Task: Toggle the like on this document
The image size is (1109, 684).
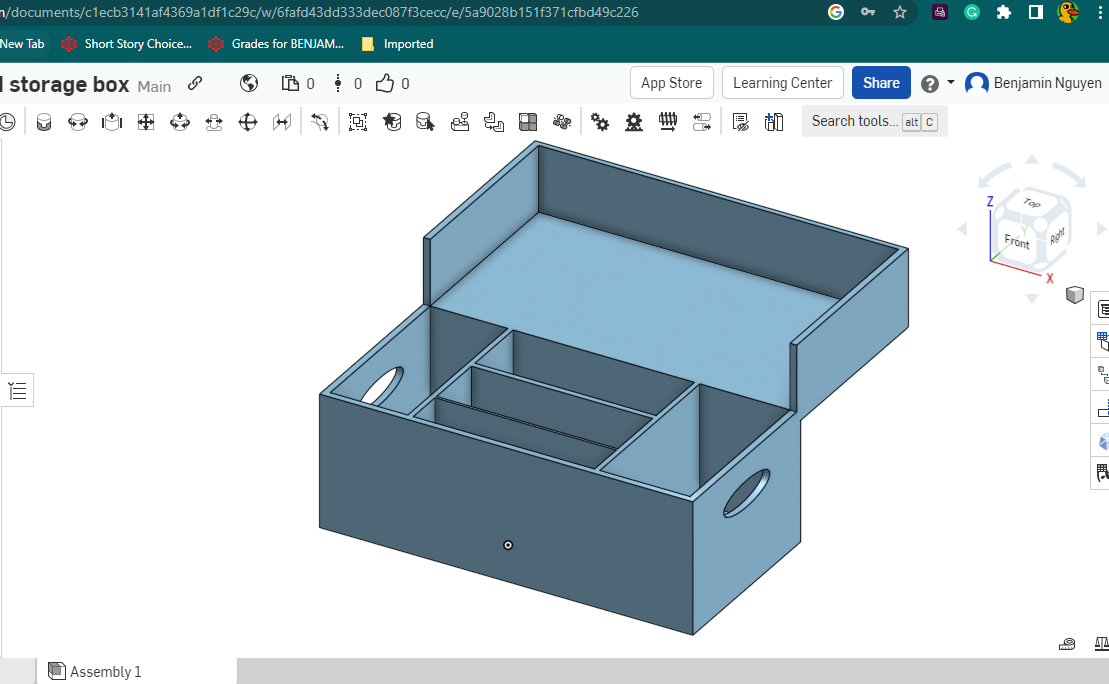Action: 384,83
